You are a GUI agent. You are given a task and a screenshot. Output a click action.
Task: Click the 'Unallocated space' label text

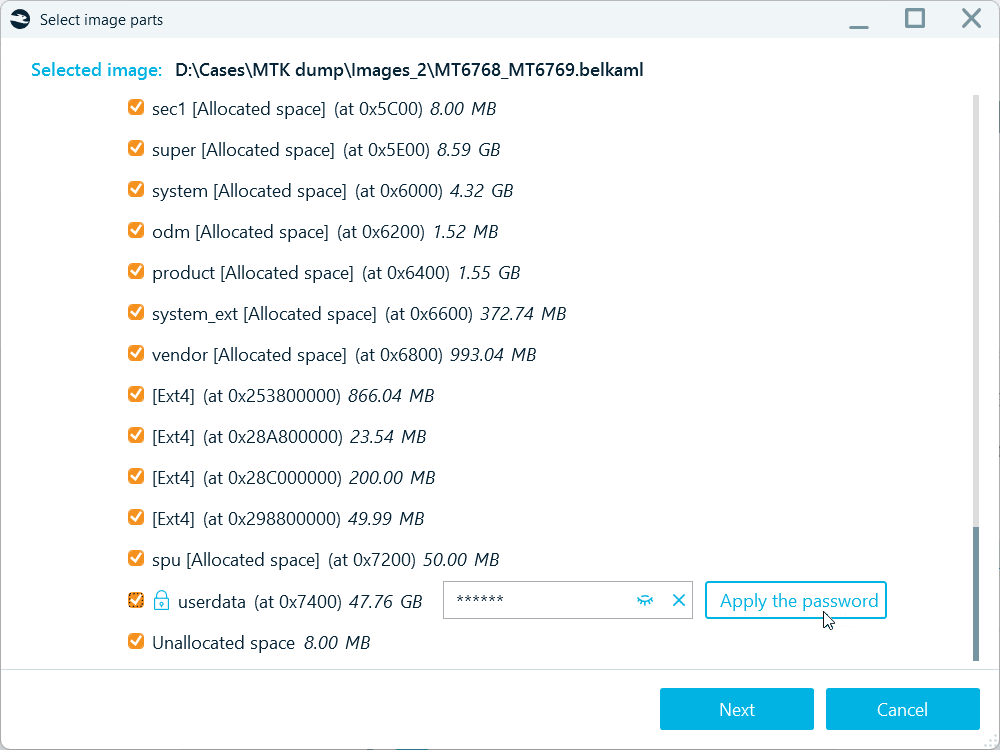point(223,643)
